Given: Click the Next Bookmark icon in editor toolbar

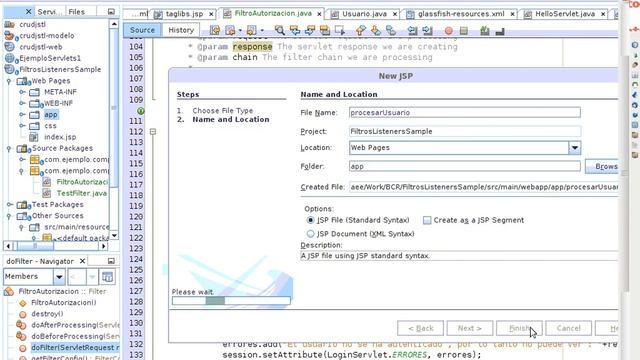Looking at the screenshot, I should click(376, 30).
